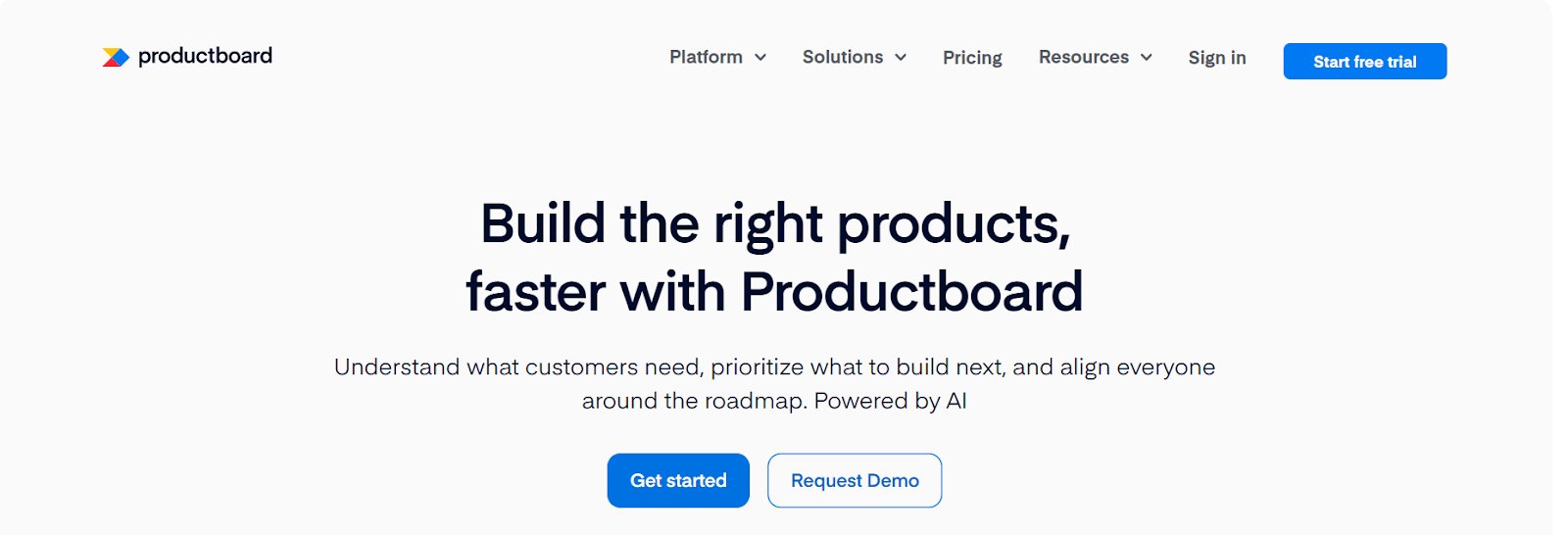Click the headline line "faster with Productboard"
The width and height of the screenshot is (1568, 535).
coord(774,292)
